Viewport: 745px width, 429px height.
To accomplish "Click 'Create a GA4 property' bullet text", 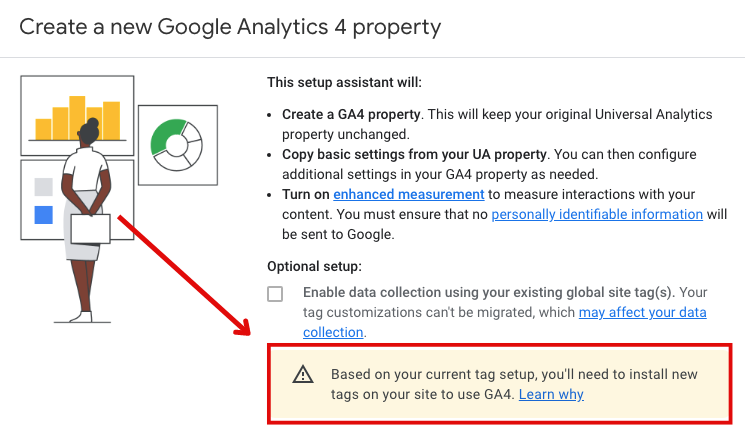I will pos(351,114).
